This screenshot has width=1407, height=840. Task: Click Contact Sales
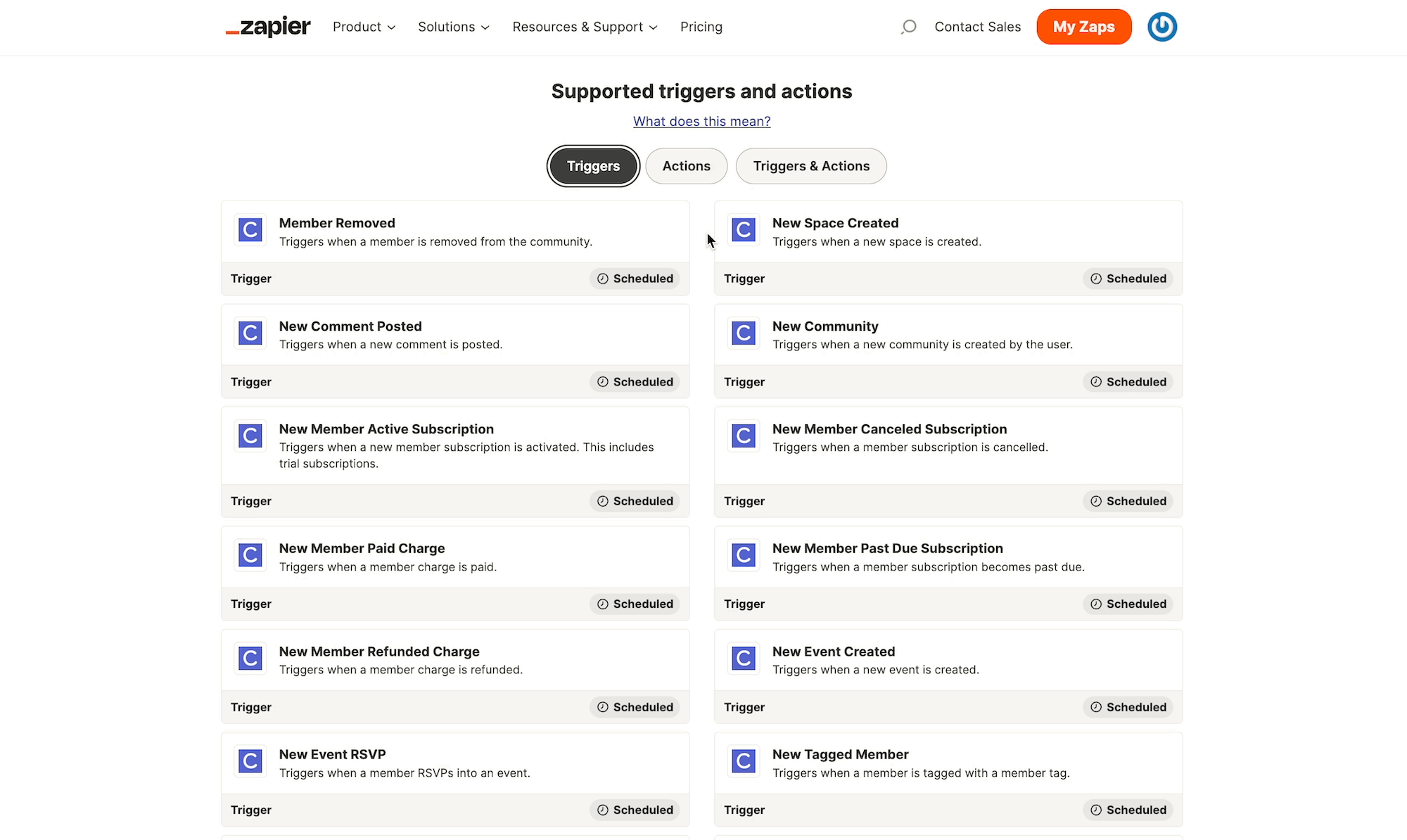coord(977,27)
